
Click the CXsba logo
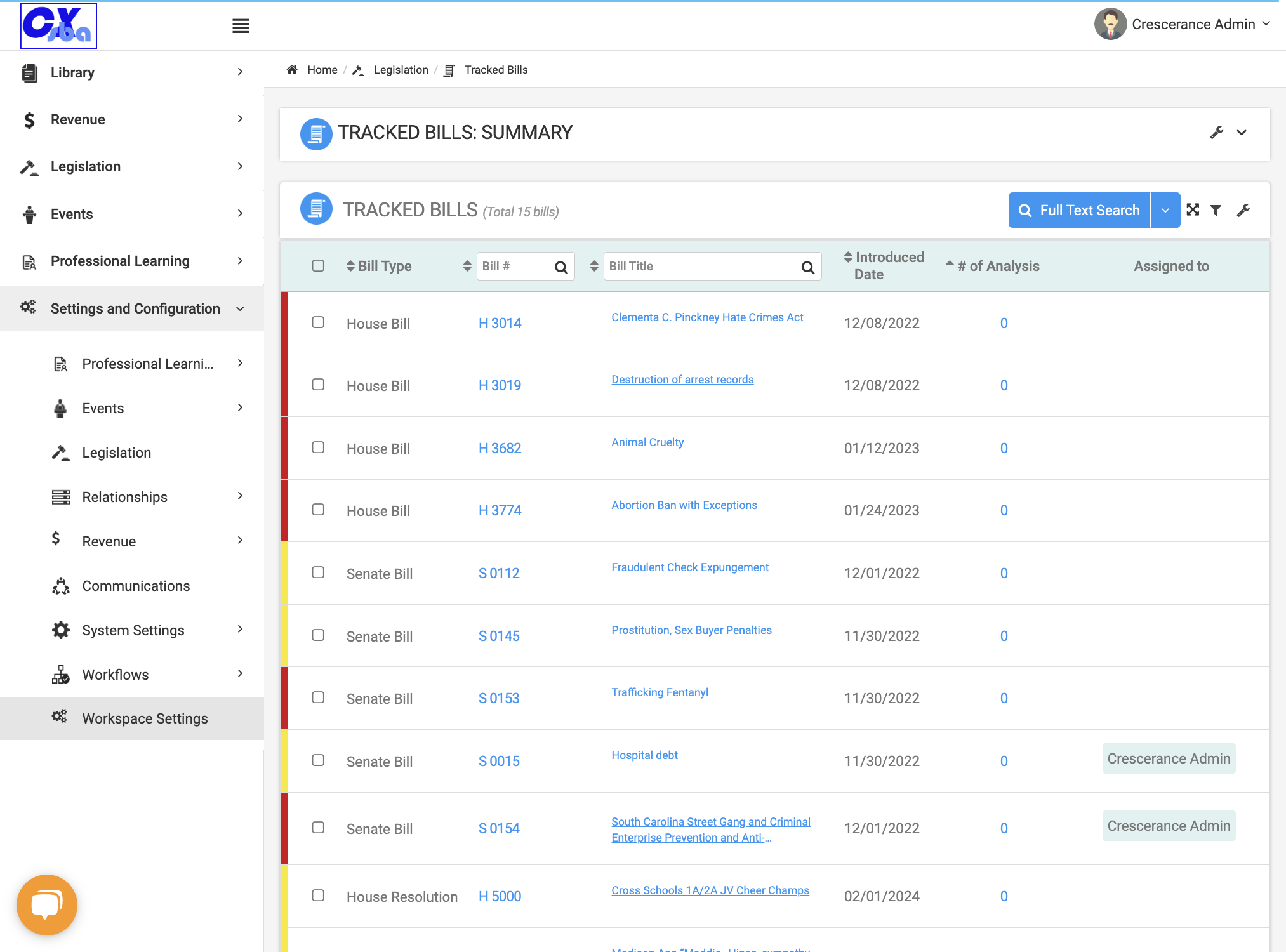point(59,26)
